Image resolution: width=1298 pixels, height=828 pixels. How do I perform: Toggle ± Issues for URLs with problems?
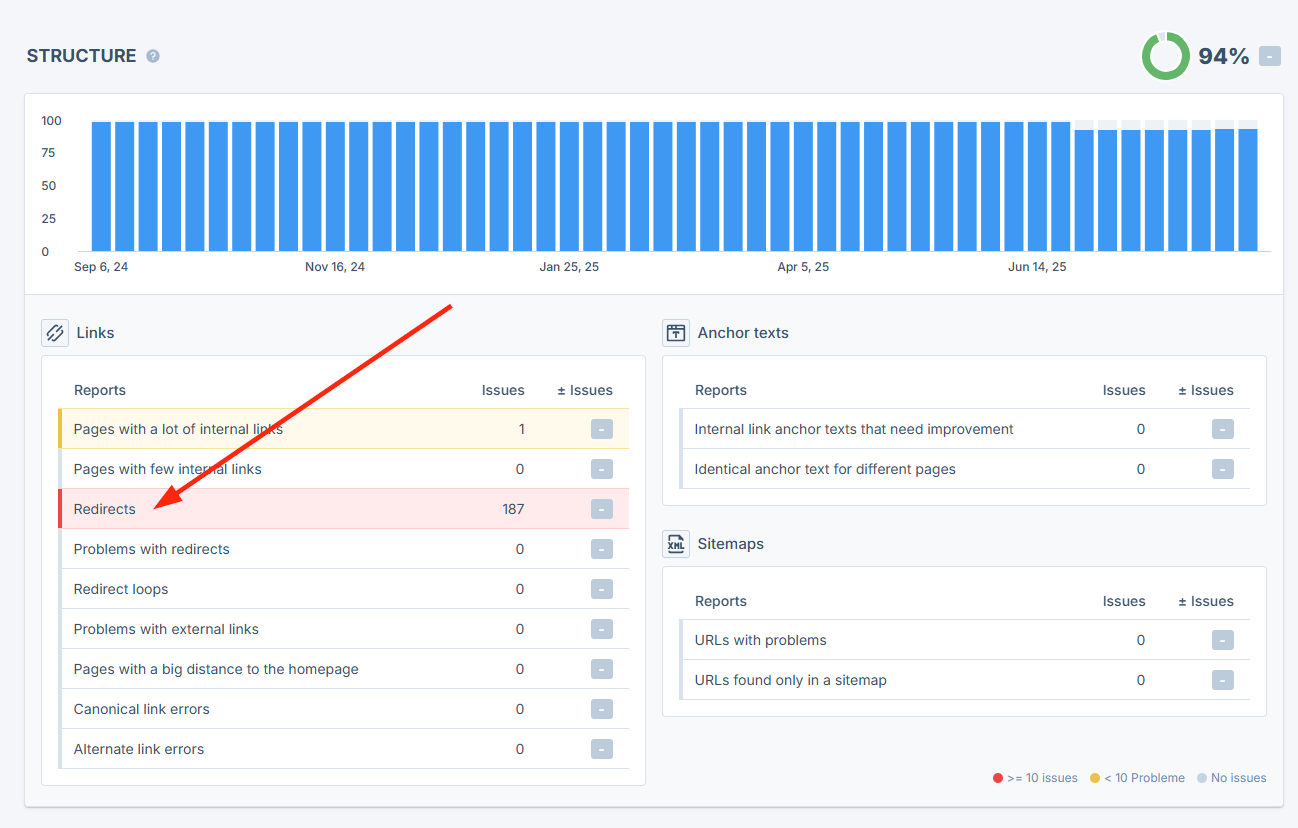[1222, 640]
